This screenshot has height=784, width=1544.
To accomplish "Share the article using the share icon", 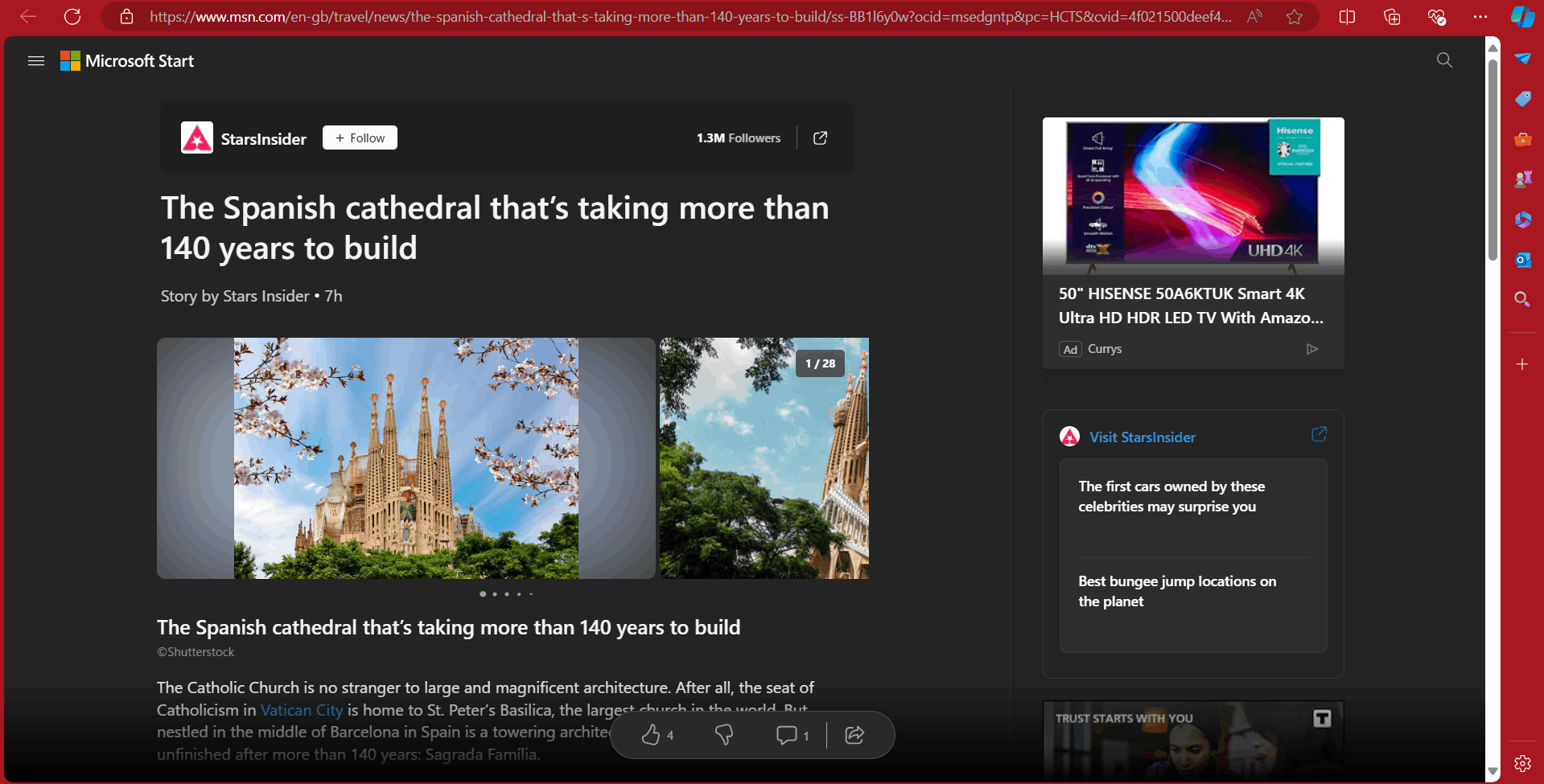I will [854, 734].
